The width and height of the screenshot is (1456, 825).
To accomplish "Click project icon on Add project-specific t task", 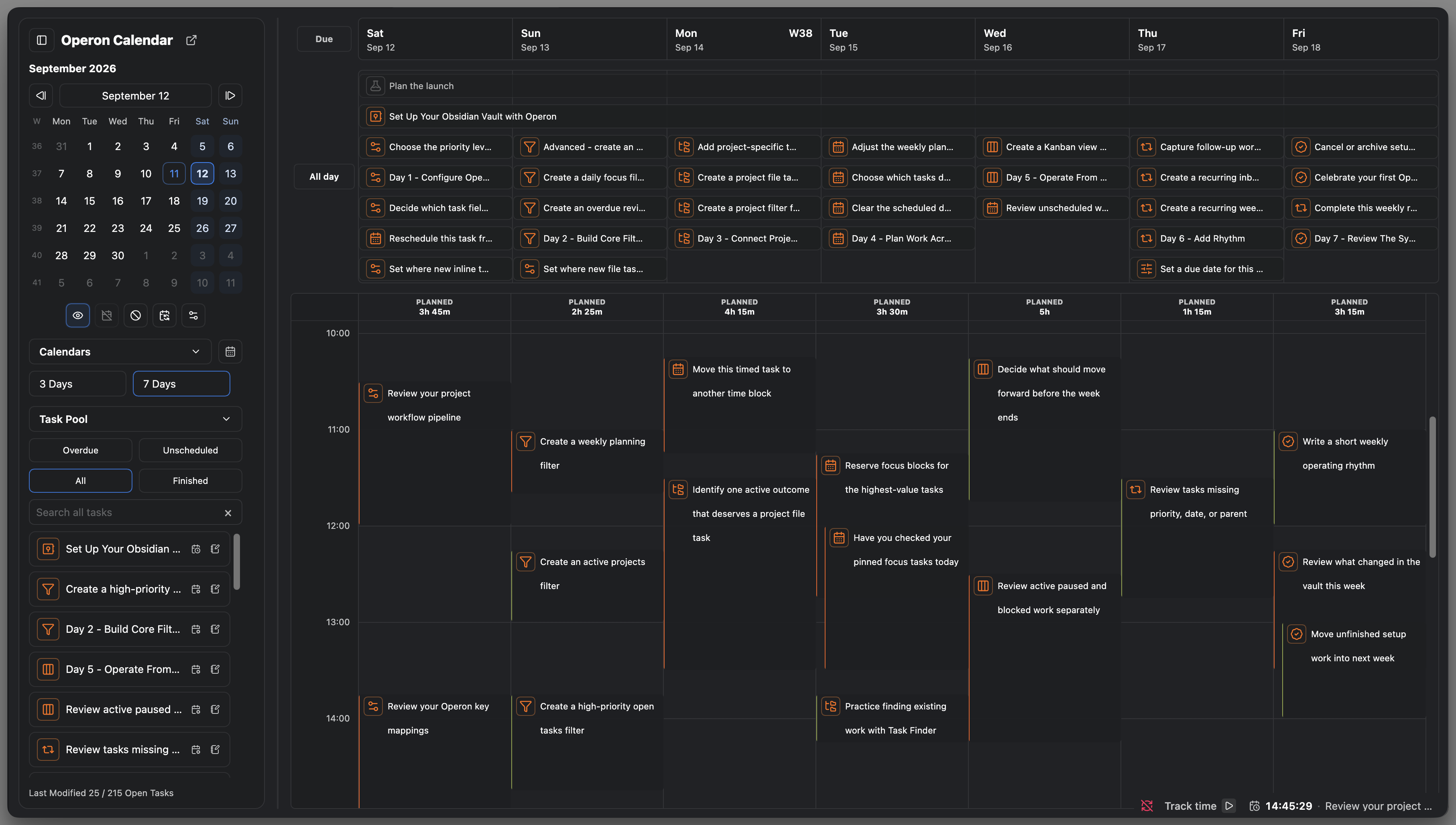I will pos(684,147).
